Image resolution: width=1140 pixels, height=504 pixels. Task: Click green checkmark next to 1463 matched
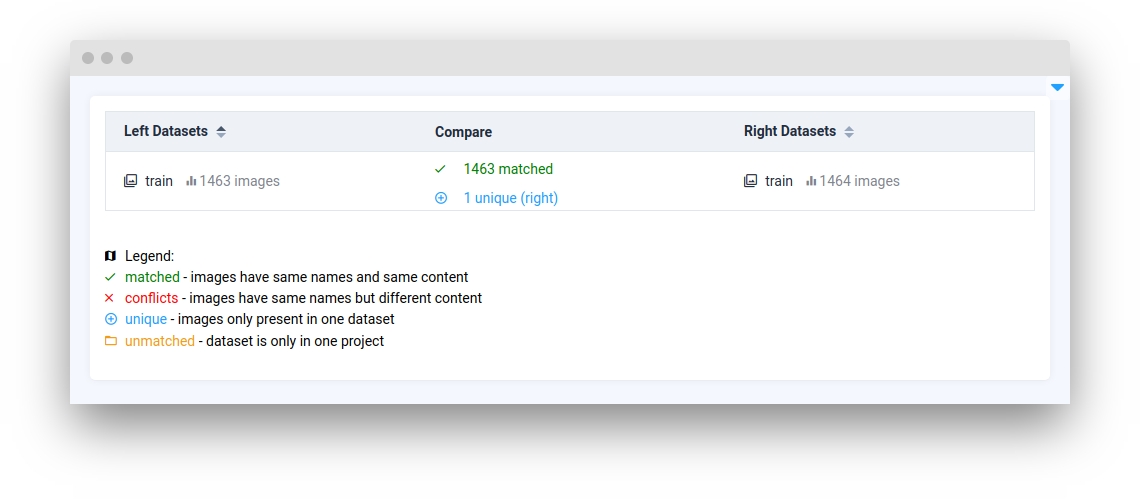[440, 169]
